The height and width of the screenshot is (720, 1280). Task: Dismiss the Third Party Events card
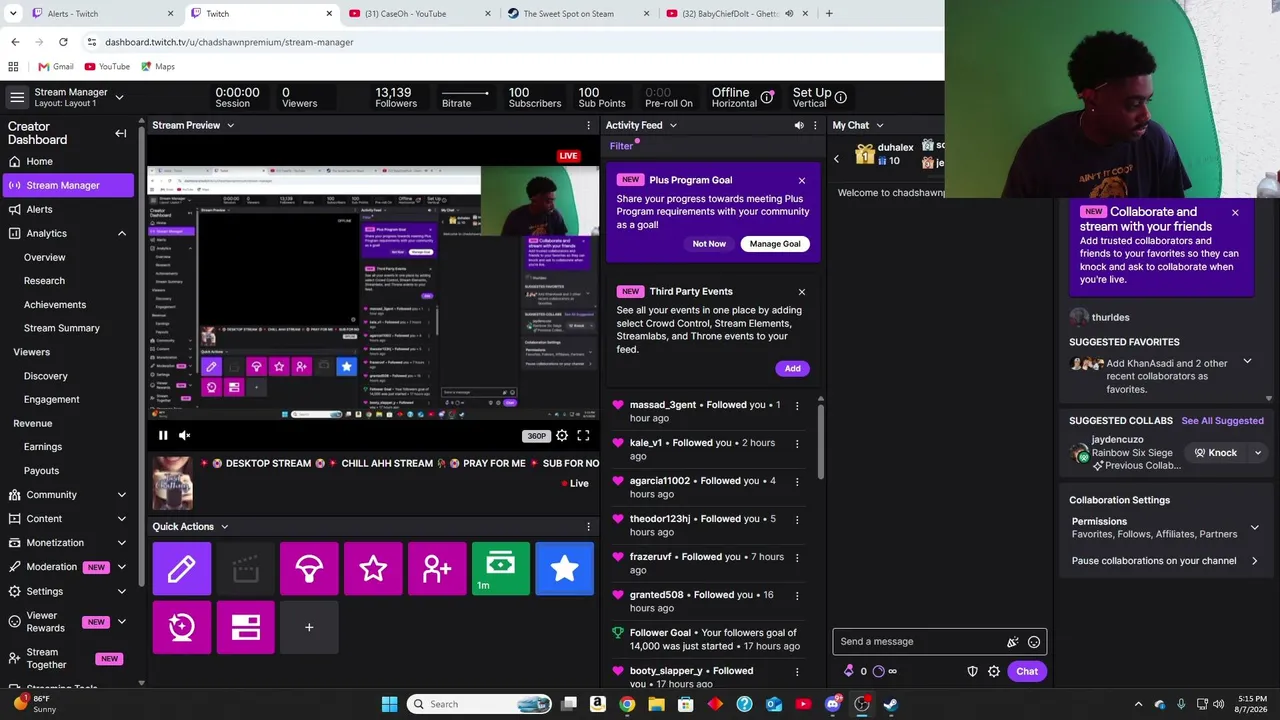[802, 292]
